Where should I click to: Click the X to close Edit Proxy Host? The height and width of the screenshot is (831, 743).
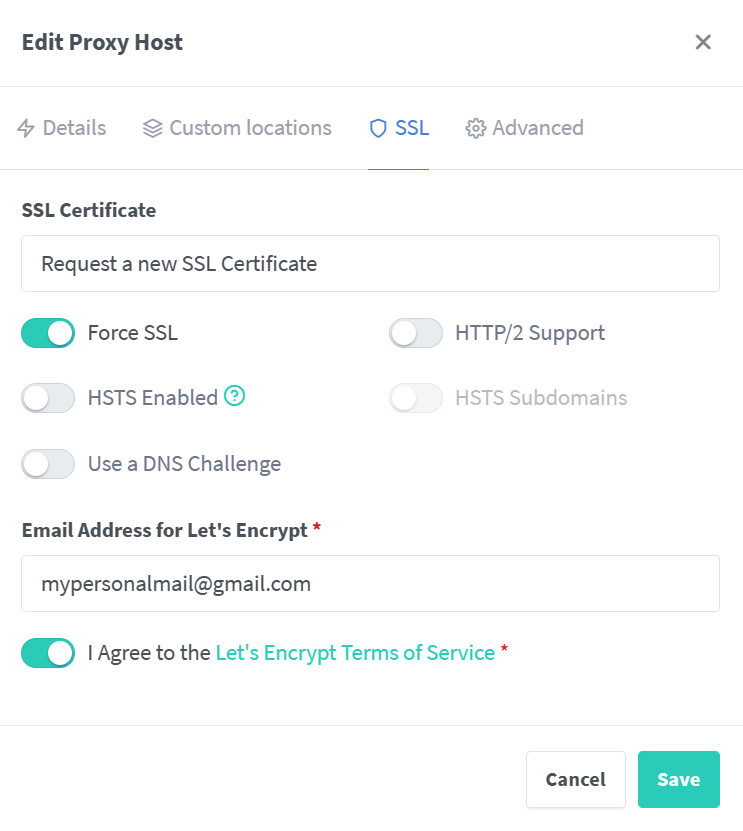tap(703, 42)
